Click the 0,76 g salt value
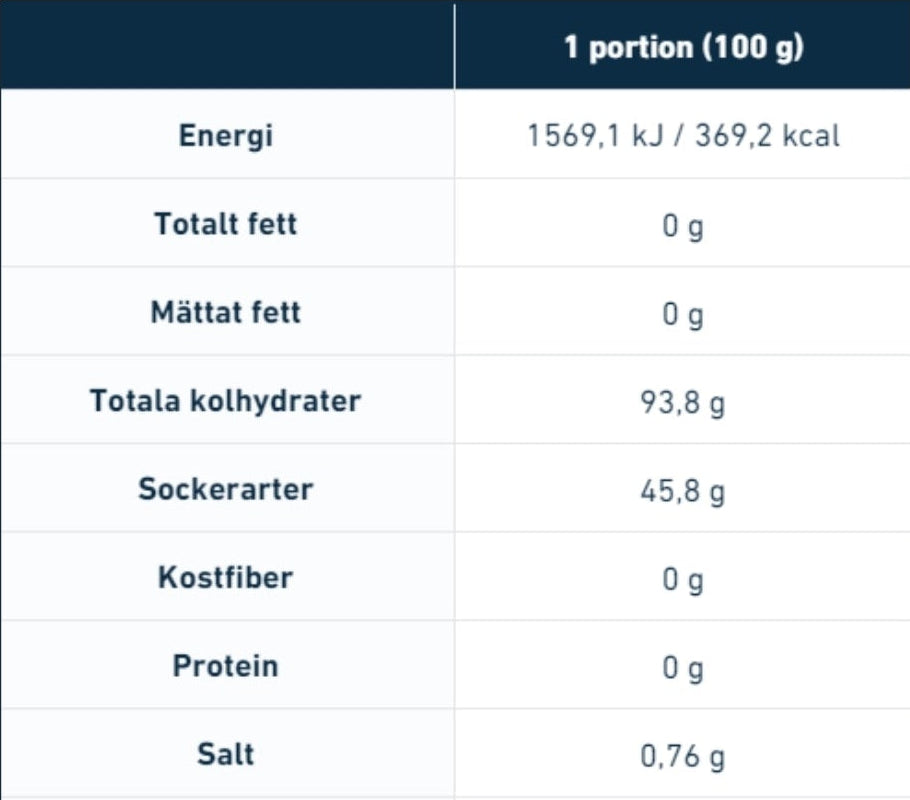Screen dimensions: 910x800 point(683,757)
